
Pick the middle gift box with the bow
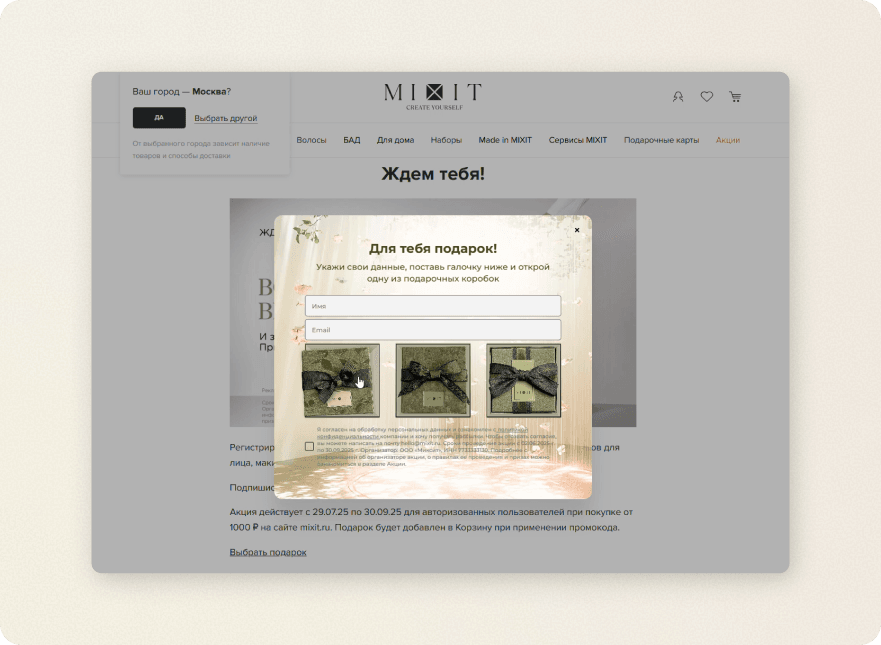coord(433,381)
